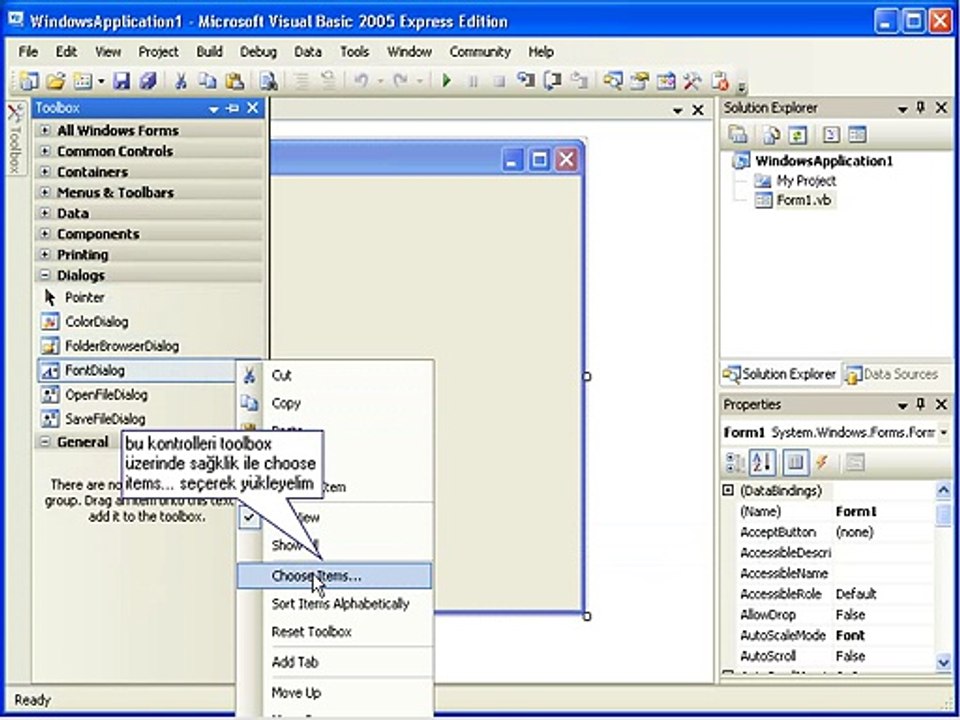Open the Project menu
This screenshot has width=960, height=720.
158,52
